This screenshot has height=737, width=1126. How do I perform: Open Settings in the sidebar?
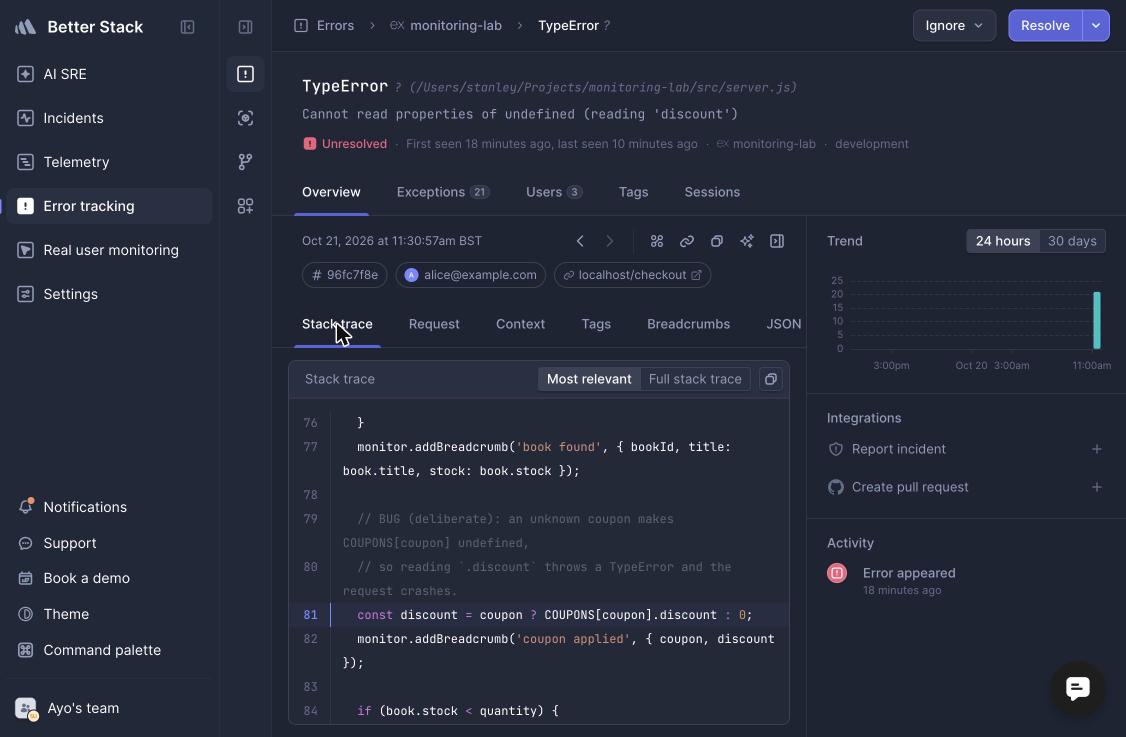[109, 294]
